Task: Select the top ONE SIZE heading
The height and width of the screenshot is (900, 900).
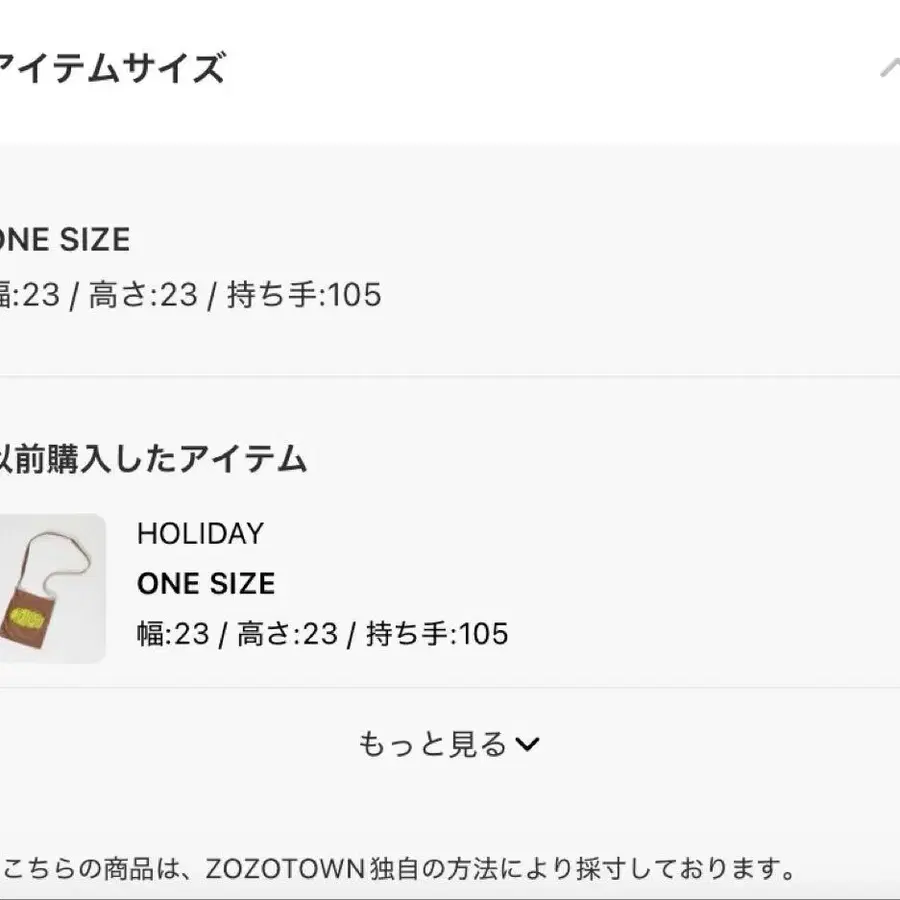Action: [x=64, y=240]
